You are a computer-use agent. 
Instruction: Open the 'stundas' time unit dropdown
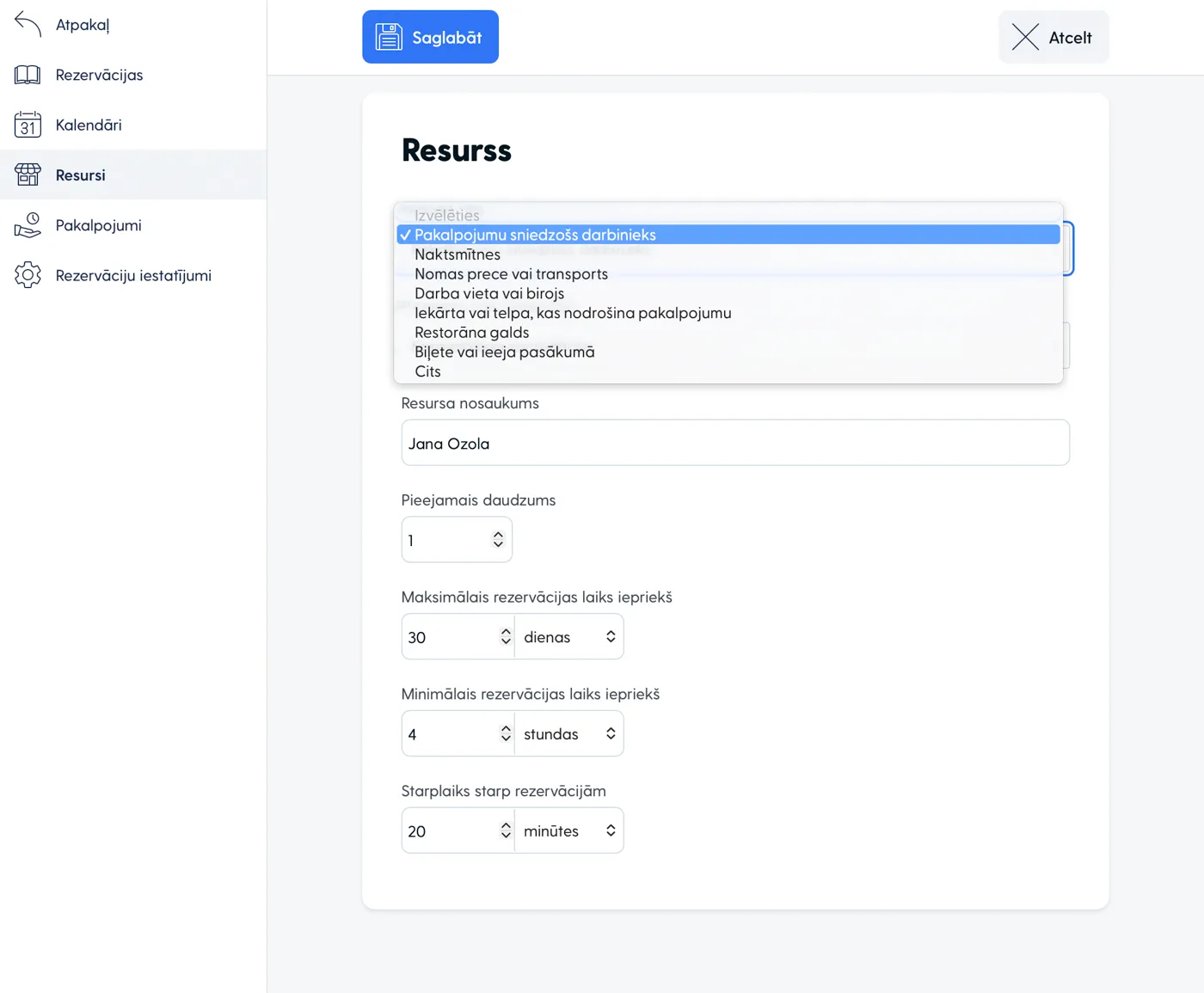click(569, 734)
